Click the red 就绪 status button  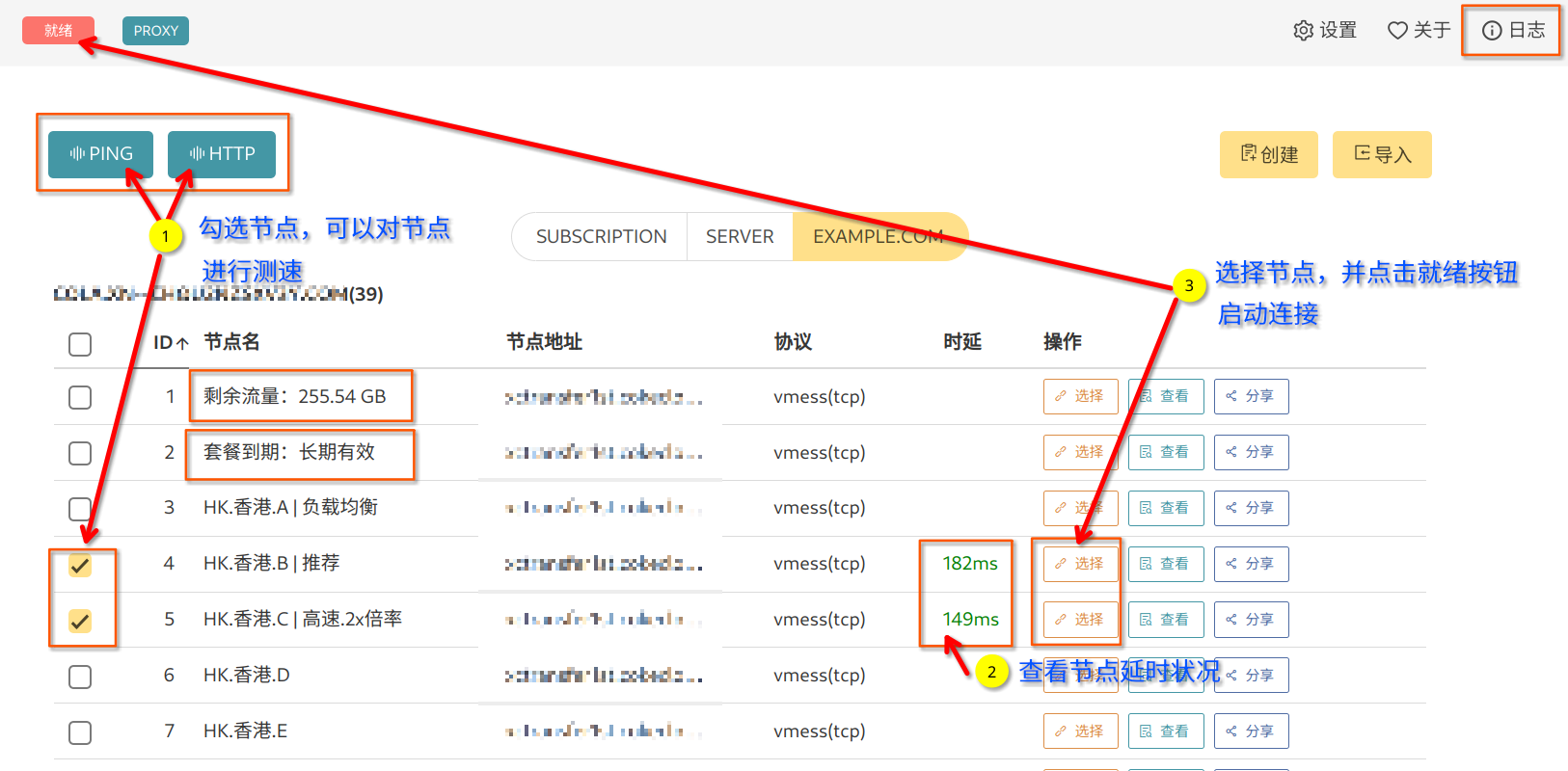tap(58, 31)
